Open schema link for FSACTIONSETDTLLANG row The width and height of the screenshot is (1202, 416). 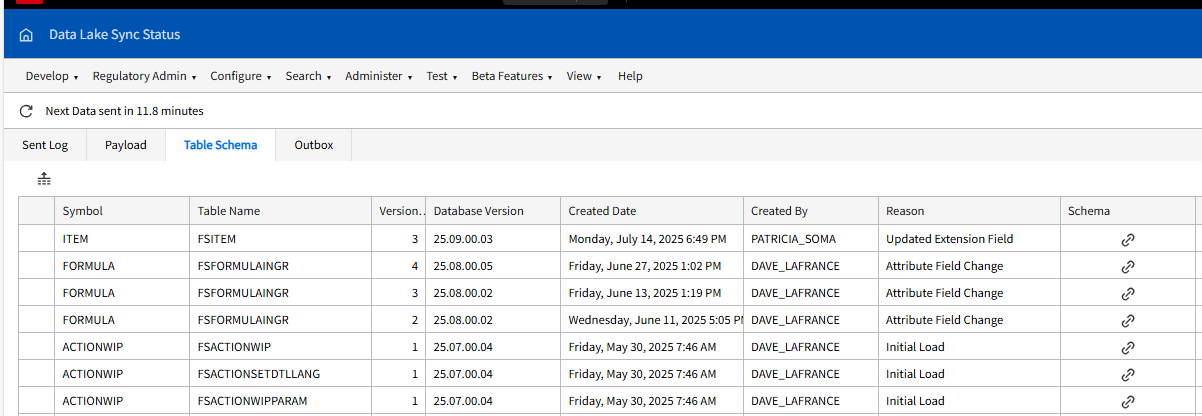pyautogui.click(x=1127, y=374)
